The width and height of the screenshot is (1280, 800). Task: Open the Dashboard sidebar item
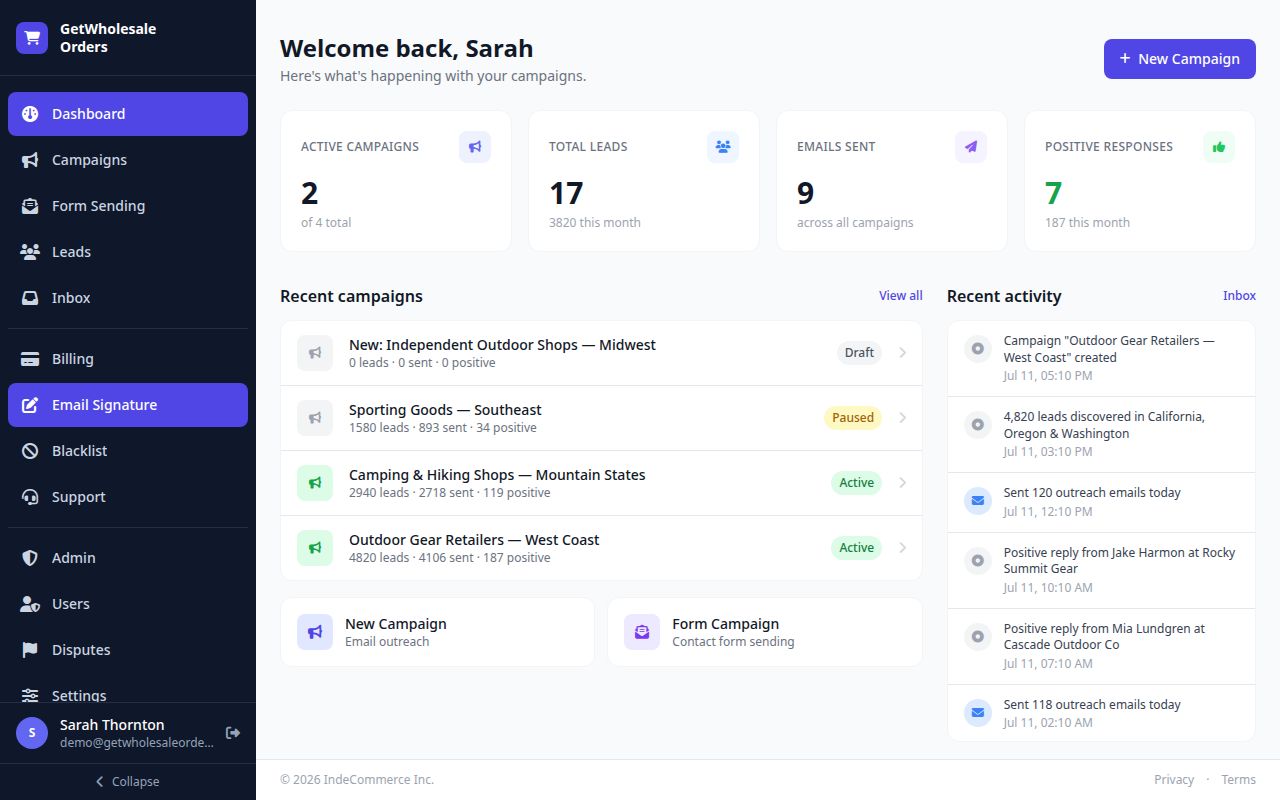point(128,114)
